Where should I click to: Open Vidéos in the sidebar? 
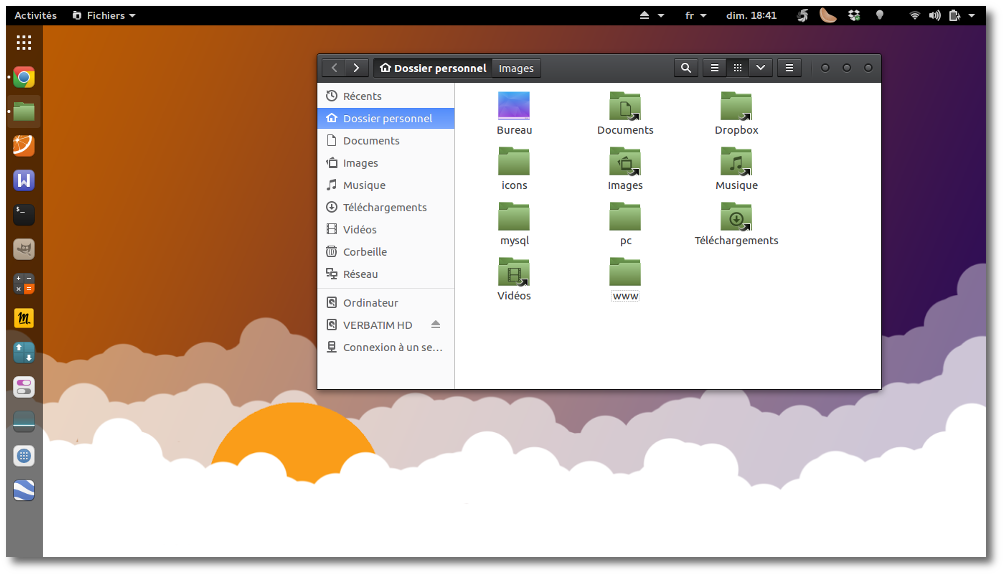[385, 230]
